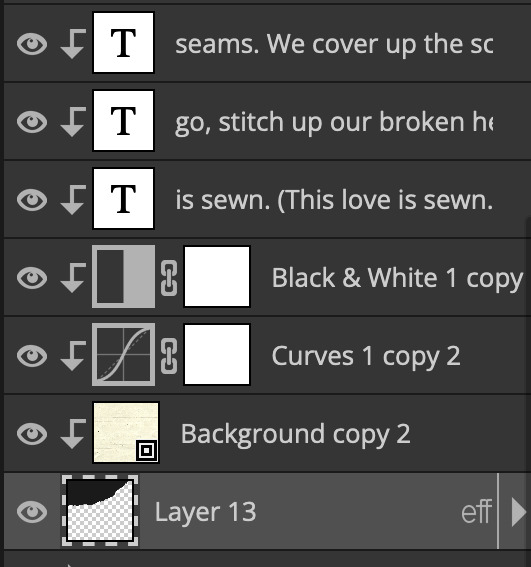Click the Black & White adjustment icon
Screen dimensions: 531x567
point(123,277)
